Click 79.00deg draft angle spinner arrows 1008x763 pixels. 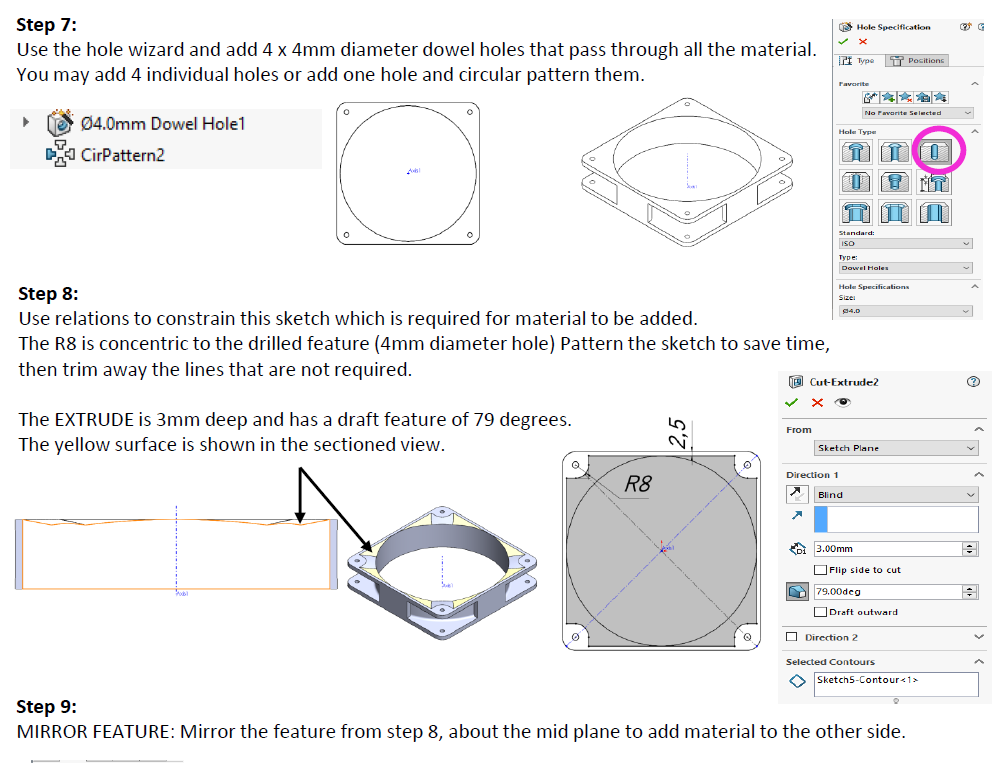point(970,591)
